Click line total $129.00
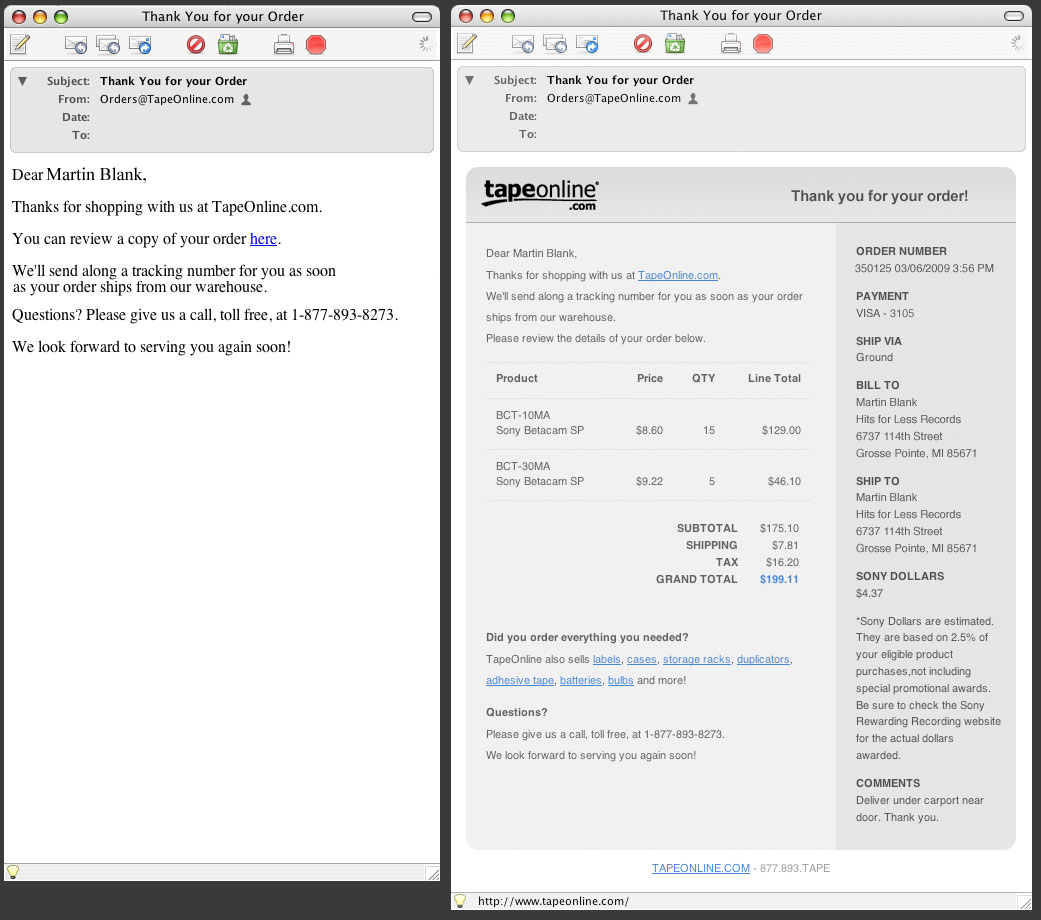The width and height of the screenshot is (1041, 920). [x=781, y=431]
